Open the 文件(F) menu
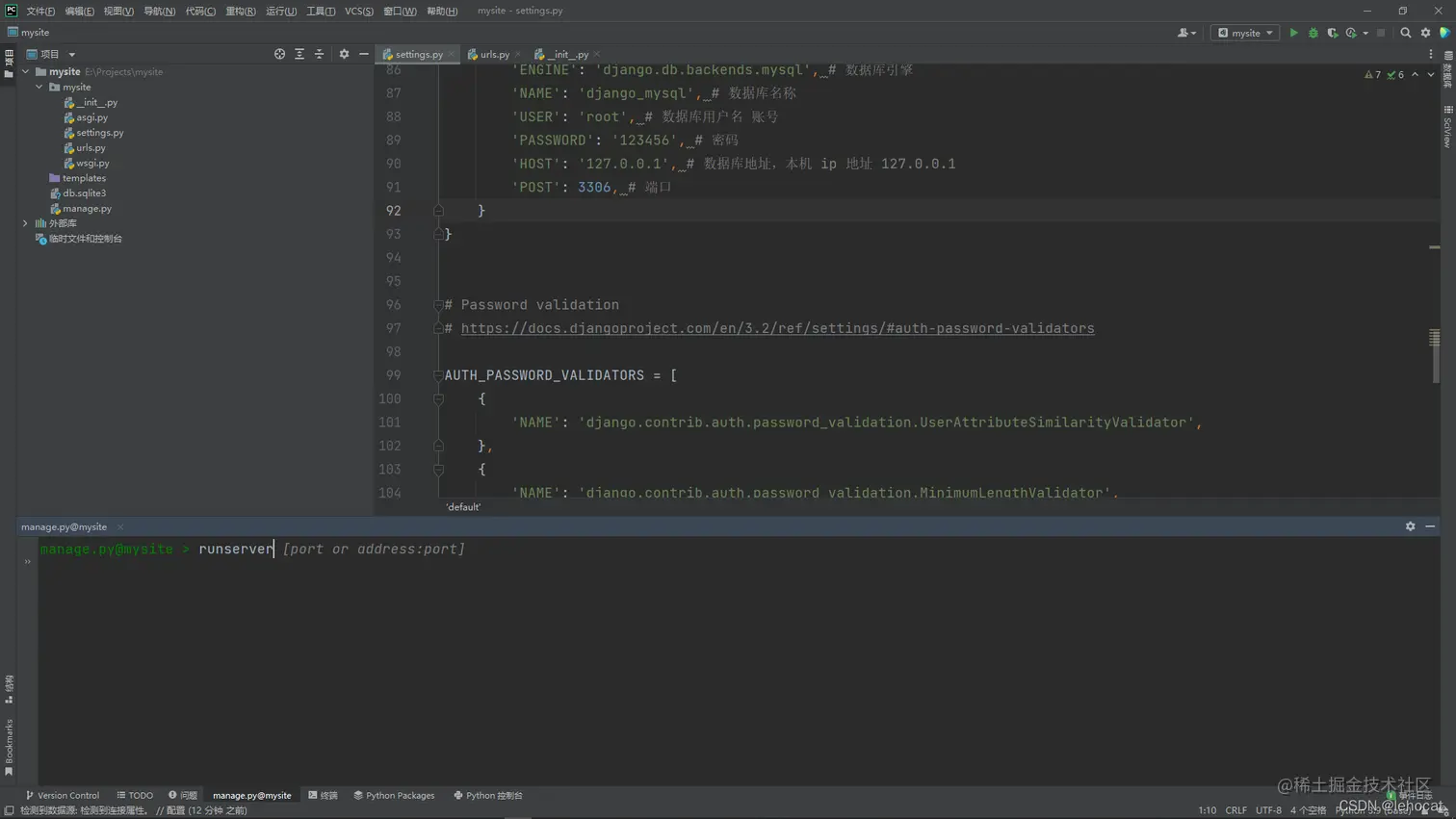Image resolution: width=1456 pixels, height=819 pixels. click(x=40, y=11)
